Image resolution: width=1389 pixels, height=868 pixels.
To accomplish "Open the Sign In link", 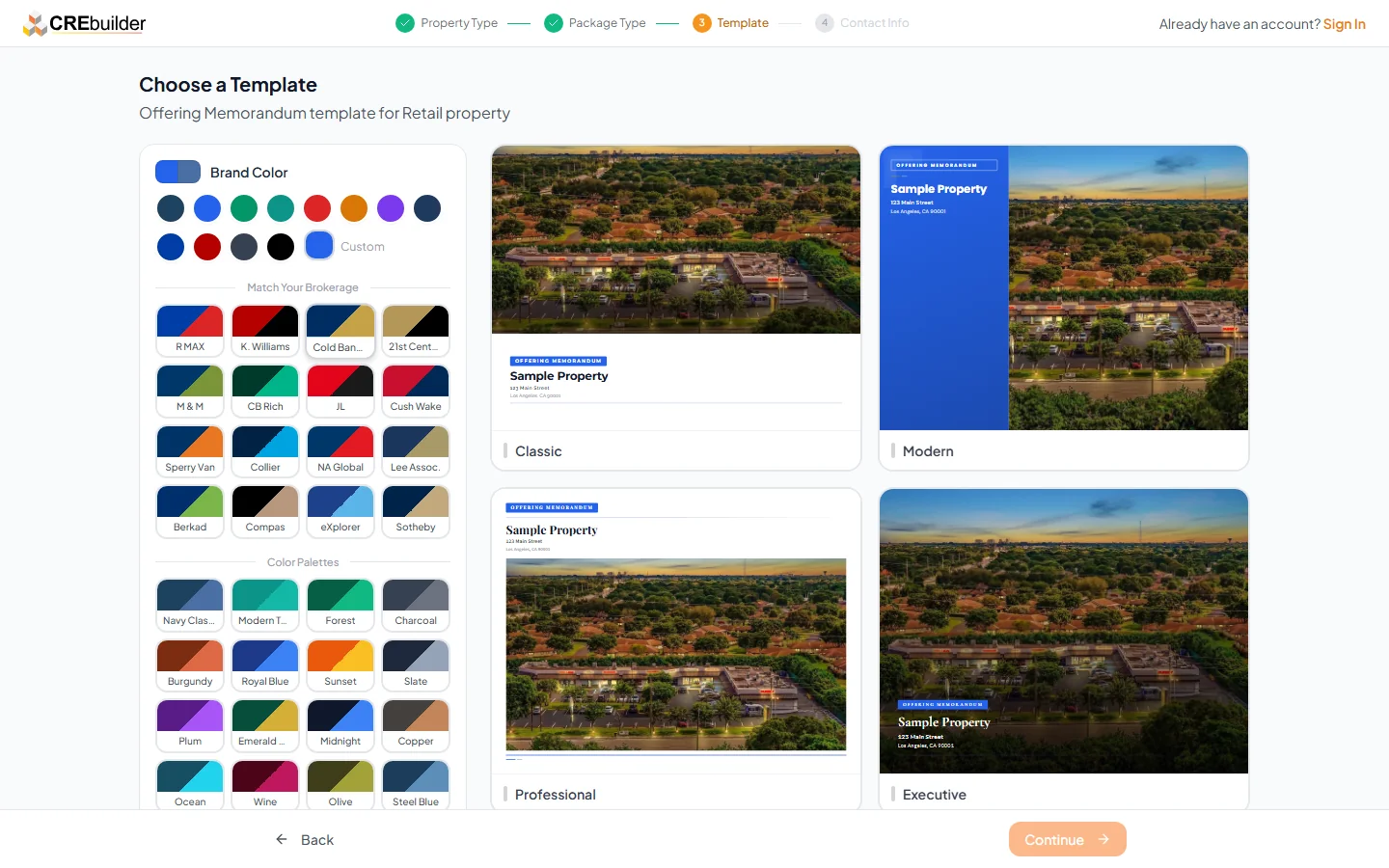I will [1344, 24].
